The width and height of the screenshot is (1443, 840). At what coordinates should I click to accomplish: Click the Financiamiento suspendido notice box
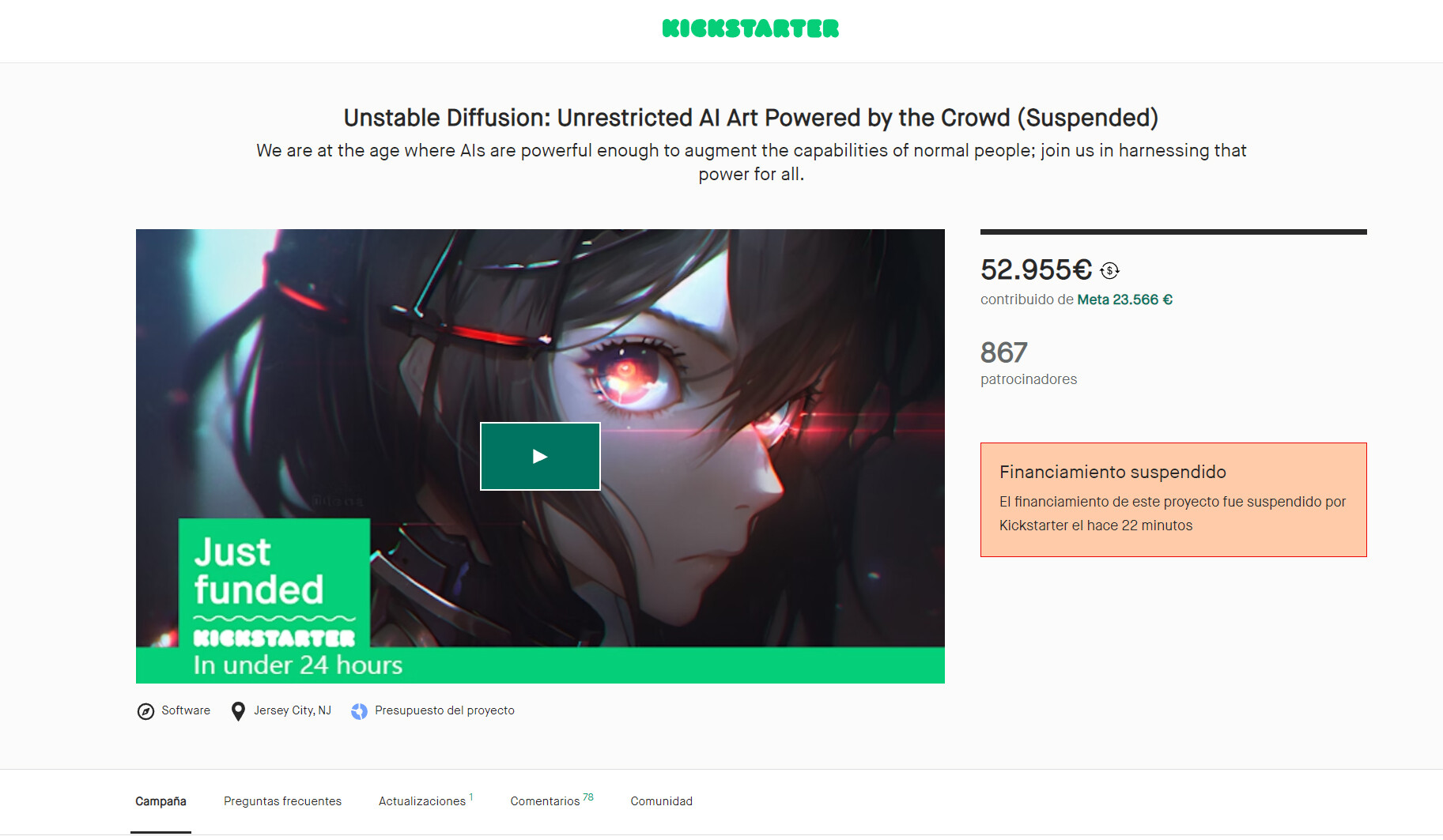point(1173,499)
